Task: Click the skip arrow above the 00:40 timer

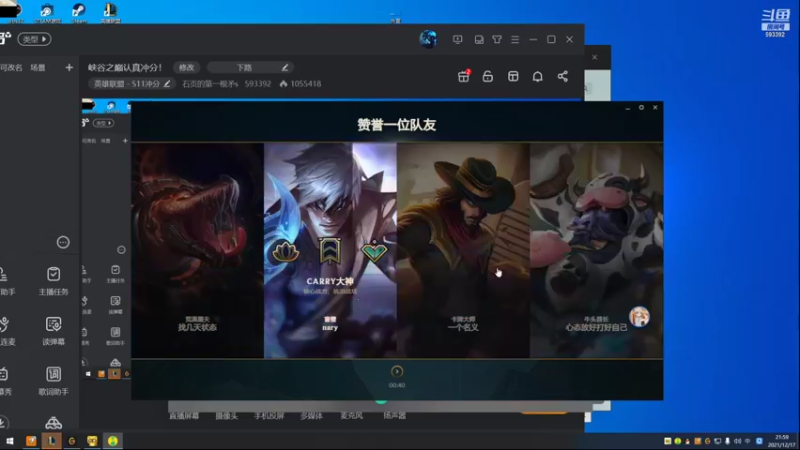Action: click(397, 371)
